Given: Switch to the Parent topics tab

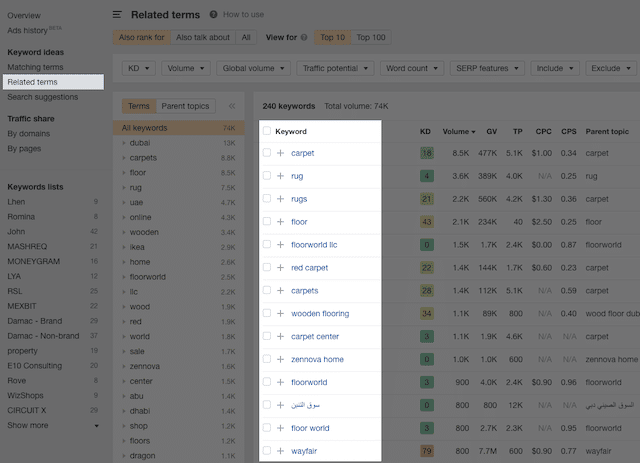Looking at the screenshot, I should (x=185, y=106).
